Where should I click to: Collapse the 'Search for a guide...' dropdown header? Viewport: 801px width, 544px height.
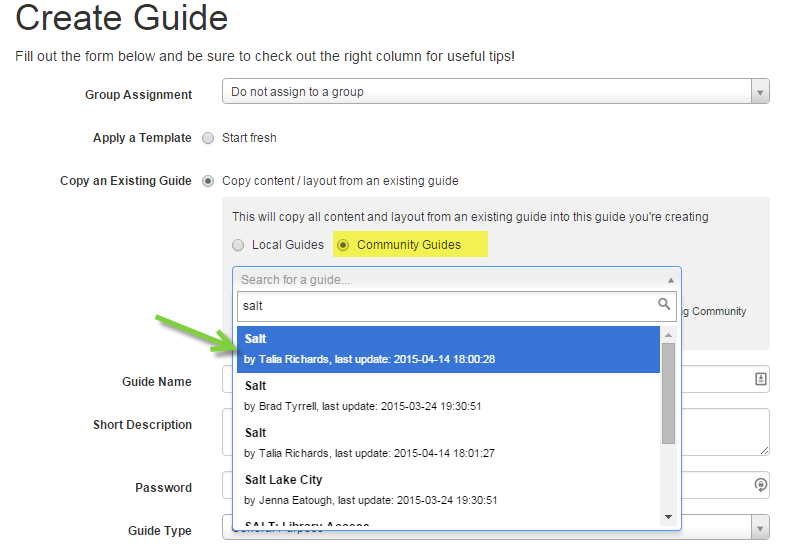point(457,279)
